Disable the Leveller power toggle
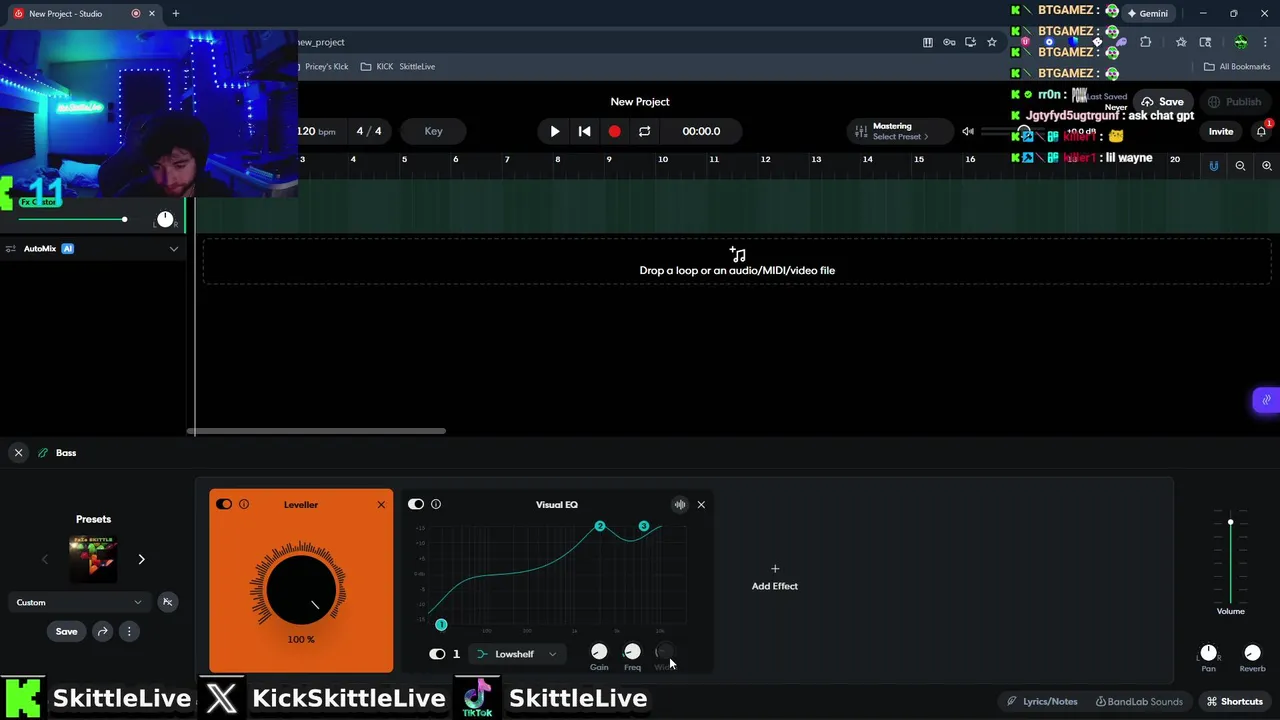The width and height of the screenshot is (1280, 720). coord(224,504)
